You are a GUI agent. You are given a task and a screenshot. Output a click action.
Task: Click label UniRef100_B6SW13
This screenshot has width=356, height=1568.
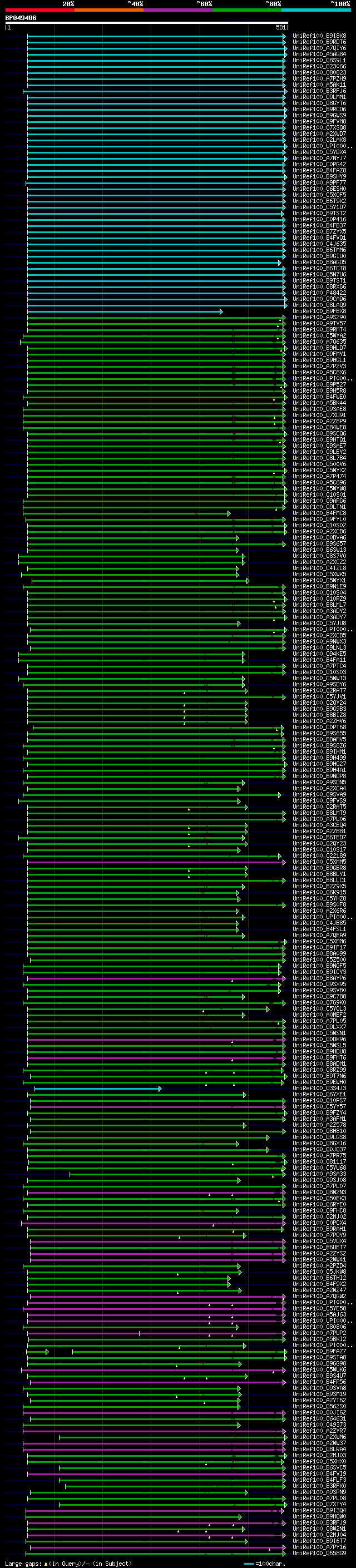click(319, 550)
